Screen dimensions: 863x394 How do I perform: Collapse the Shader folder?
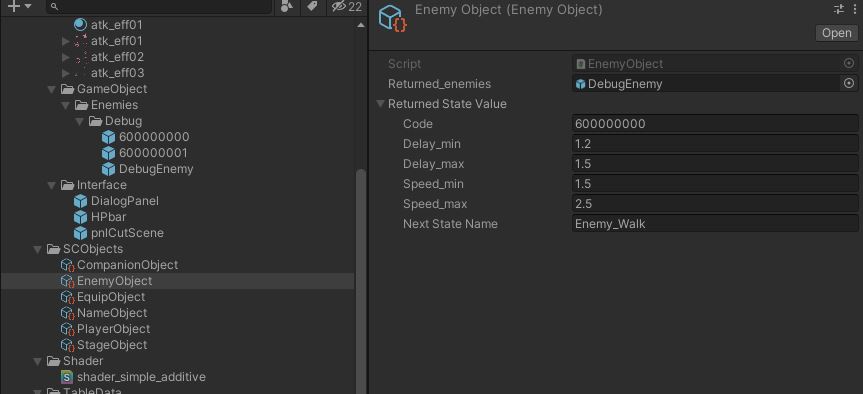[37, 361]
